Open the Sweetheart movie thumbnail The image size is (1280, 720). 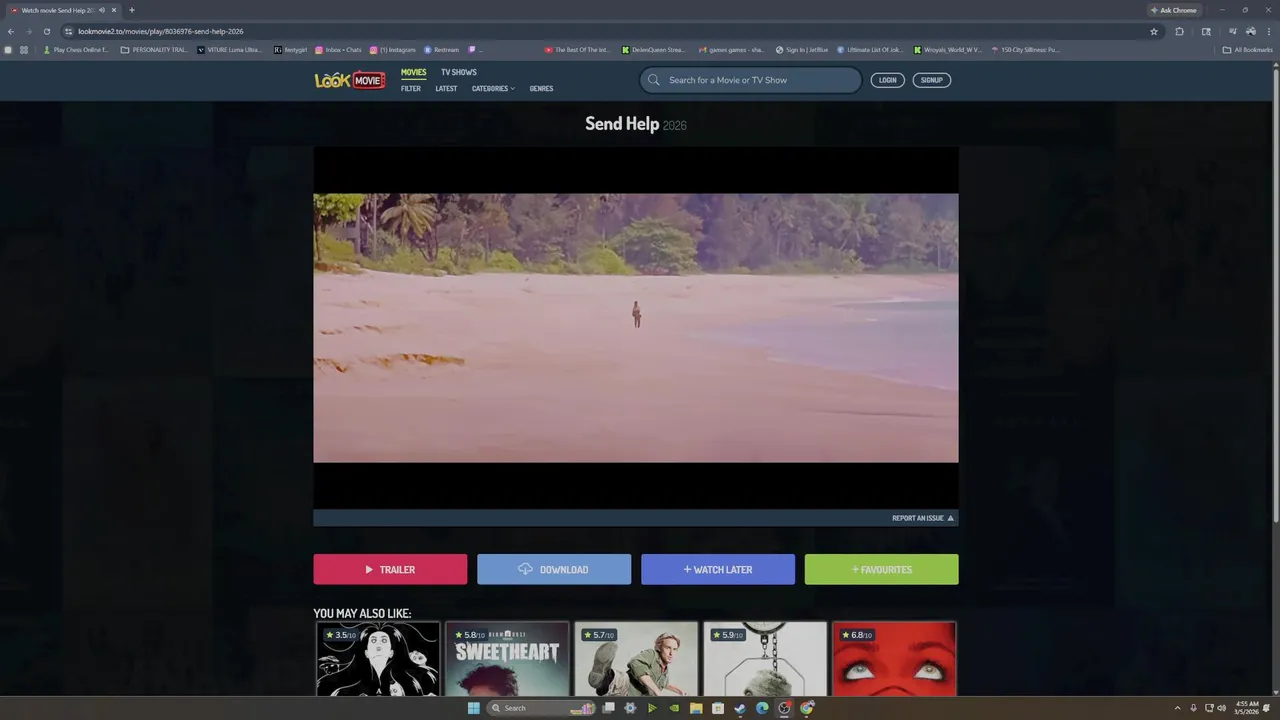(507, 659)
